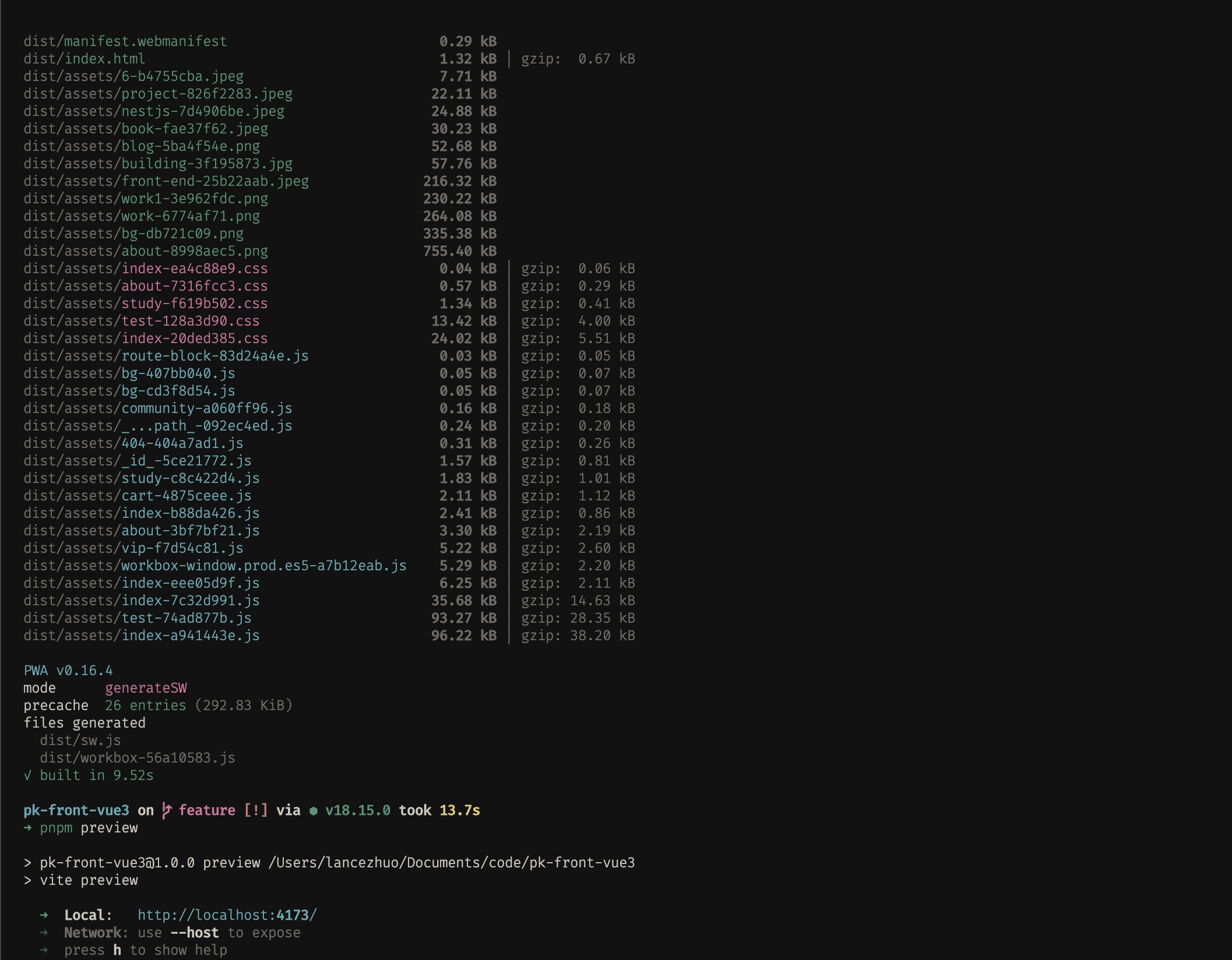Screen dimensions: 1232x960
Task: Click the --host option text
Action: [x=195, y=933]
